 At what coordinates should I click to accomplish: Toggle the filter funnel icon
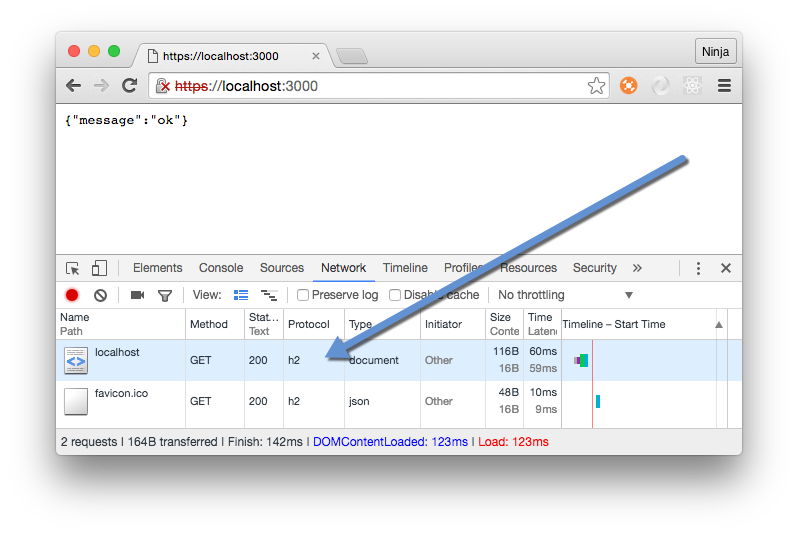[165, 296]
